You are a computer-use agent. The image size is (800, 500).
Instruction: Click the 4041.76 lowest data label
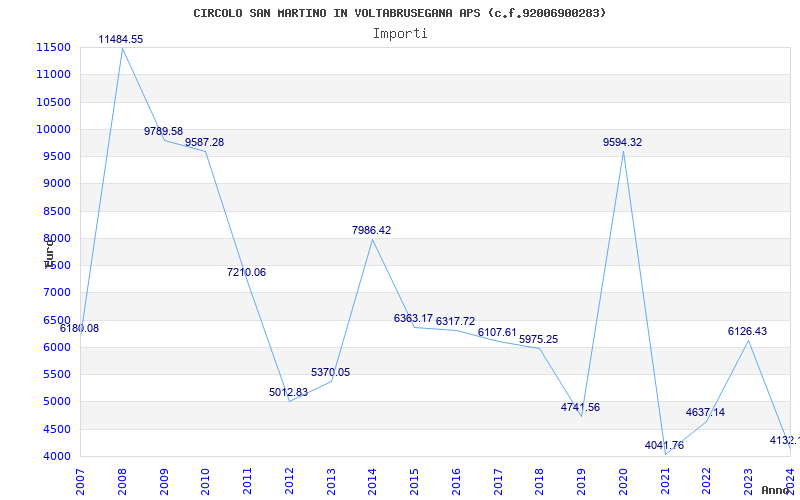coord(664,445)
